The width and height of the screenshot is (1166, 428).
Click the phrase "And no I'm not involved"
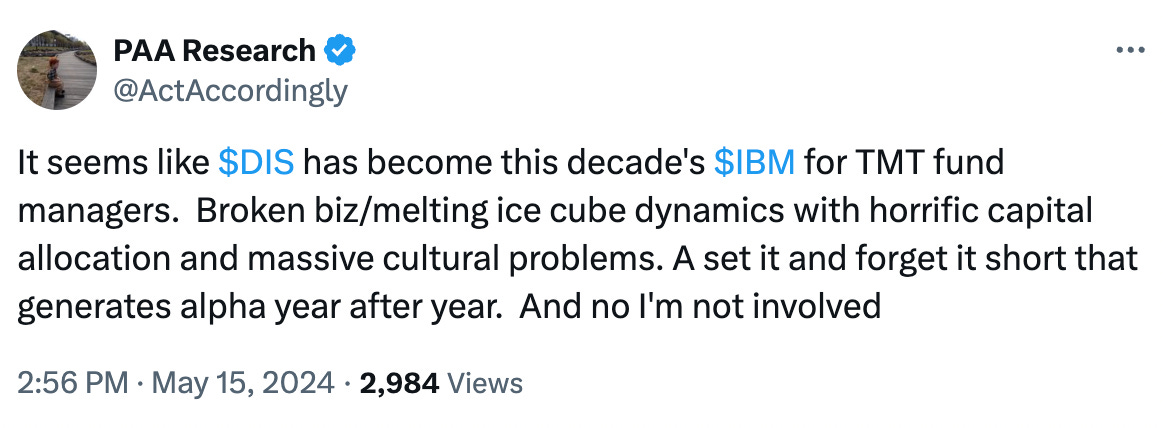point(700,307)
